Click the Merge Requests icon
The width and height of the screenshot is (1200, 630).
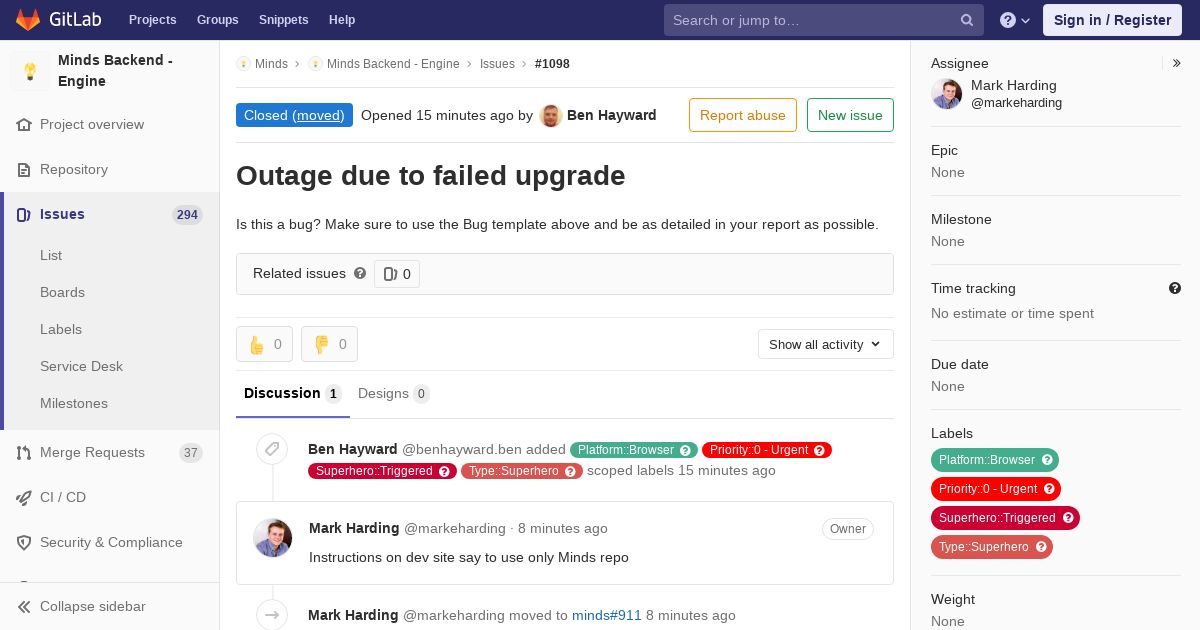point(24,452)
